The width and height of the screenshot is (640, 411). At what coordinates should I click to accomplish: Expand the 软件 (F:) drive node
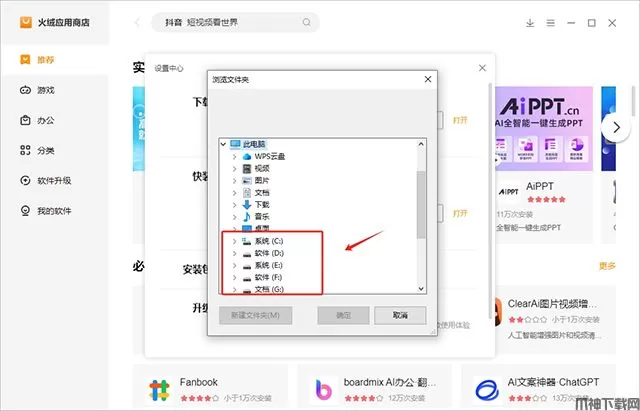pyautogui.click(x=234, y=278)
